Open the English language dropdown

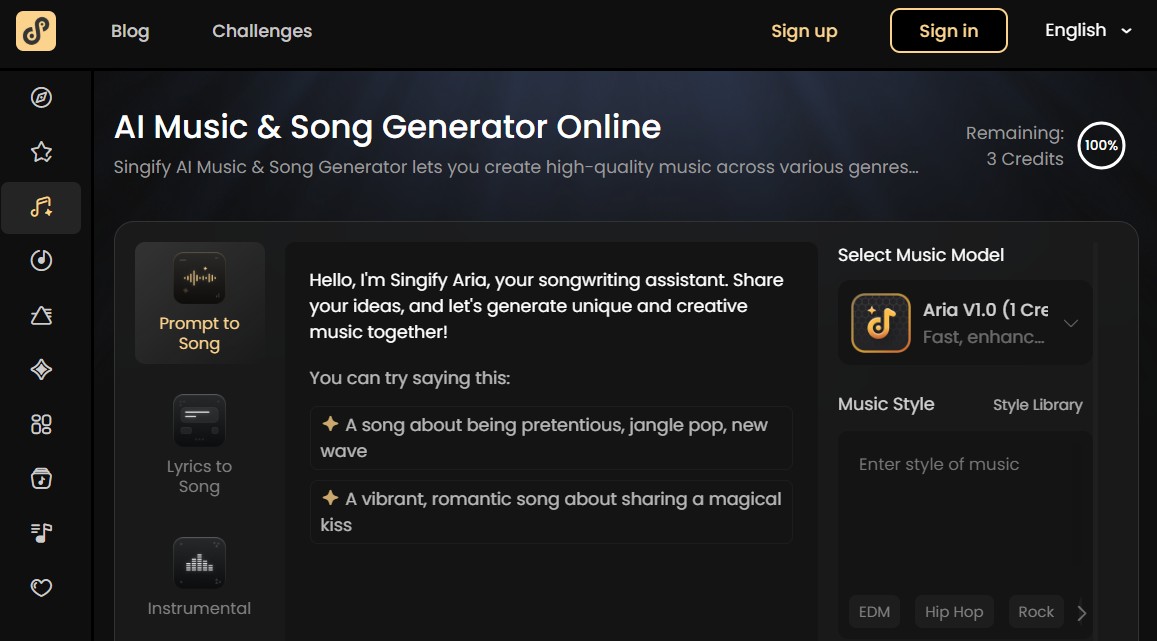(x=1088, y=30)
